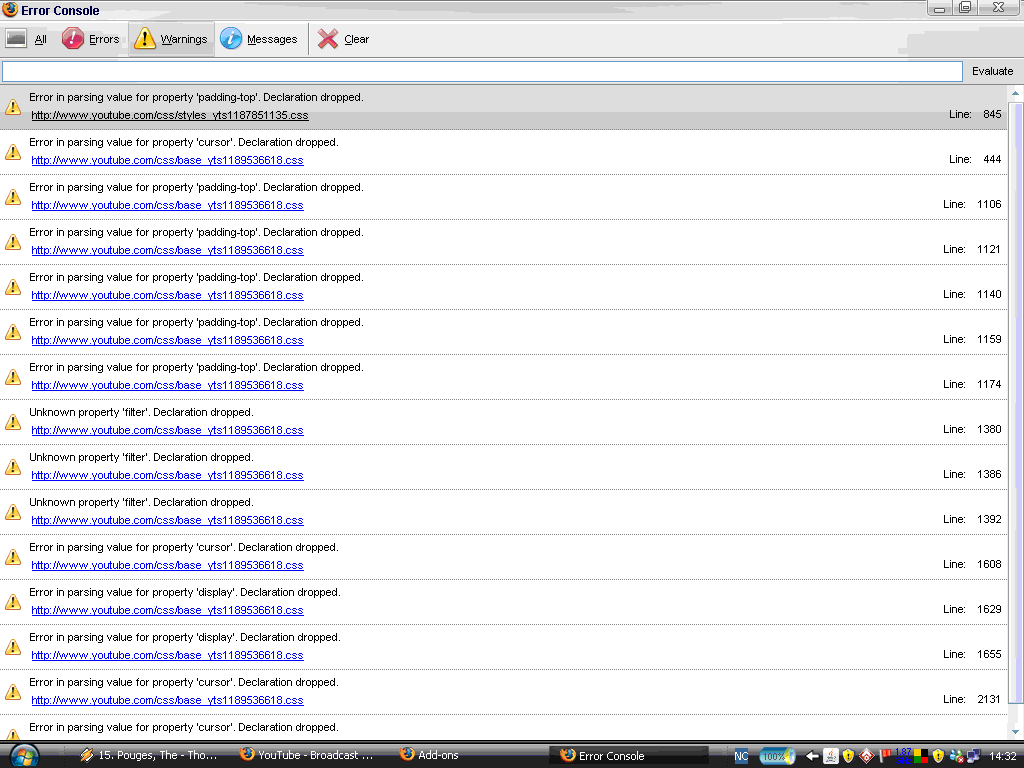Click the Java icon in system tray
The width and height of the screenshot is (1024, 768).
(831, 756)
